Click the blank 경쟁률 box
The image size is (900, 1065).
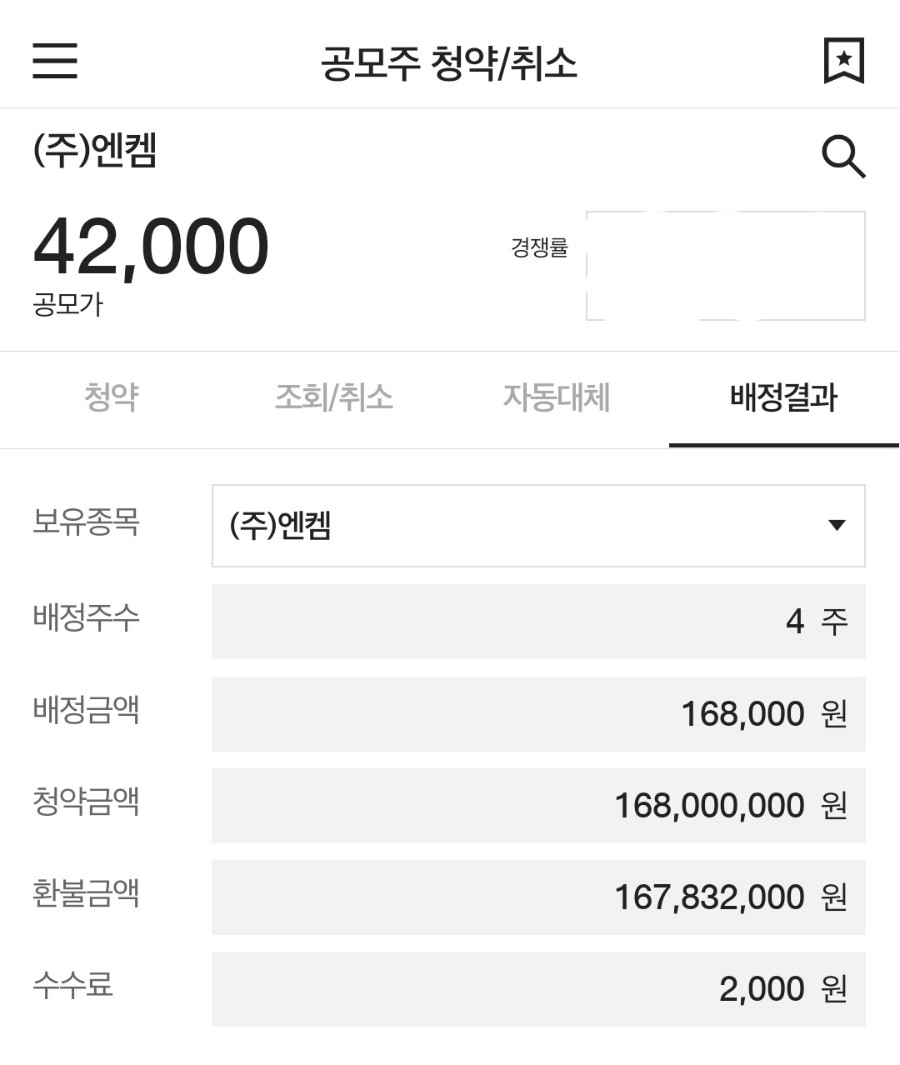pyautogui.click(x=725, y=266)
